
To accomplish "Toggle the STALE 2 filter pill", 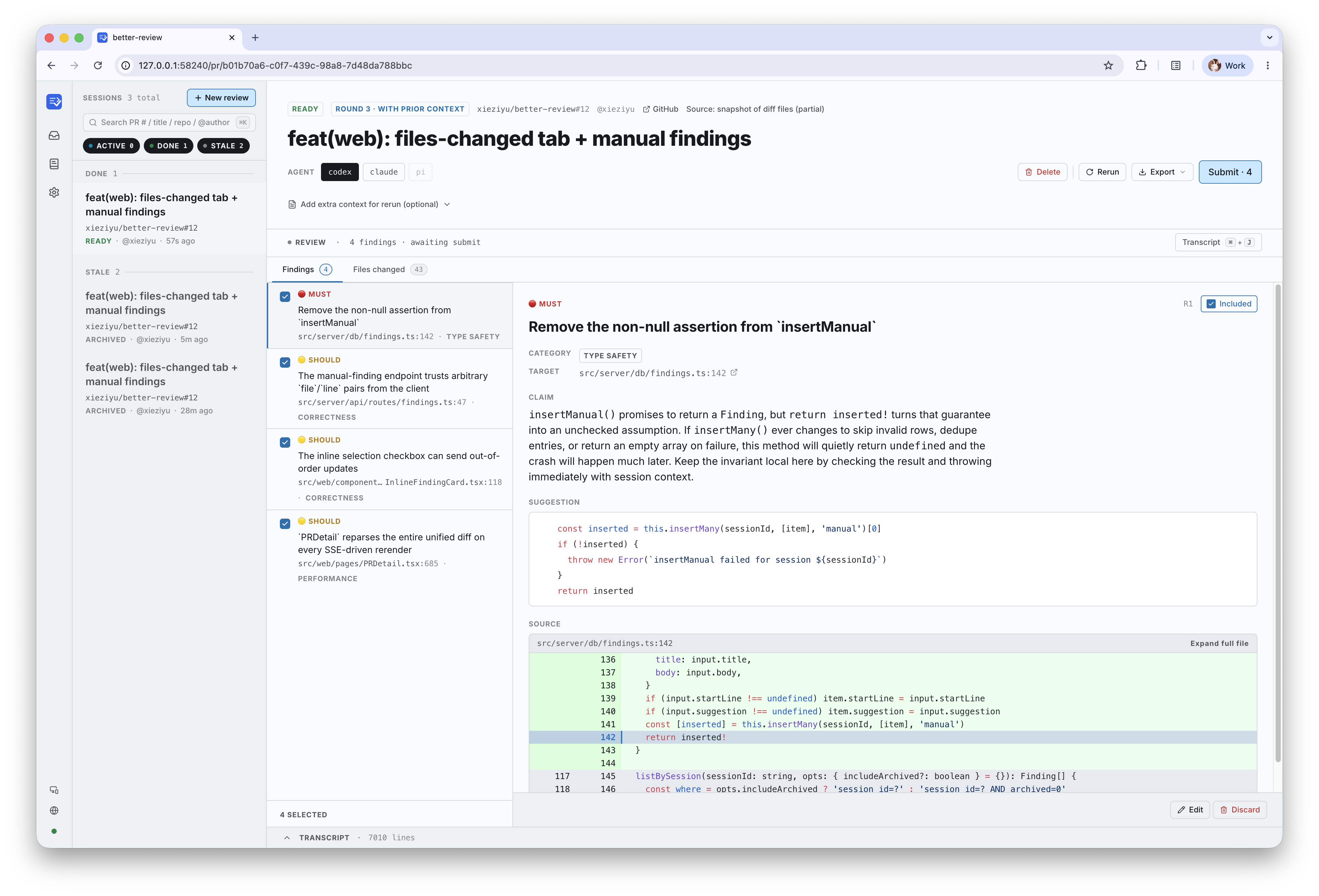I will tap(223, 146).
